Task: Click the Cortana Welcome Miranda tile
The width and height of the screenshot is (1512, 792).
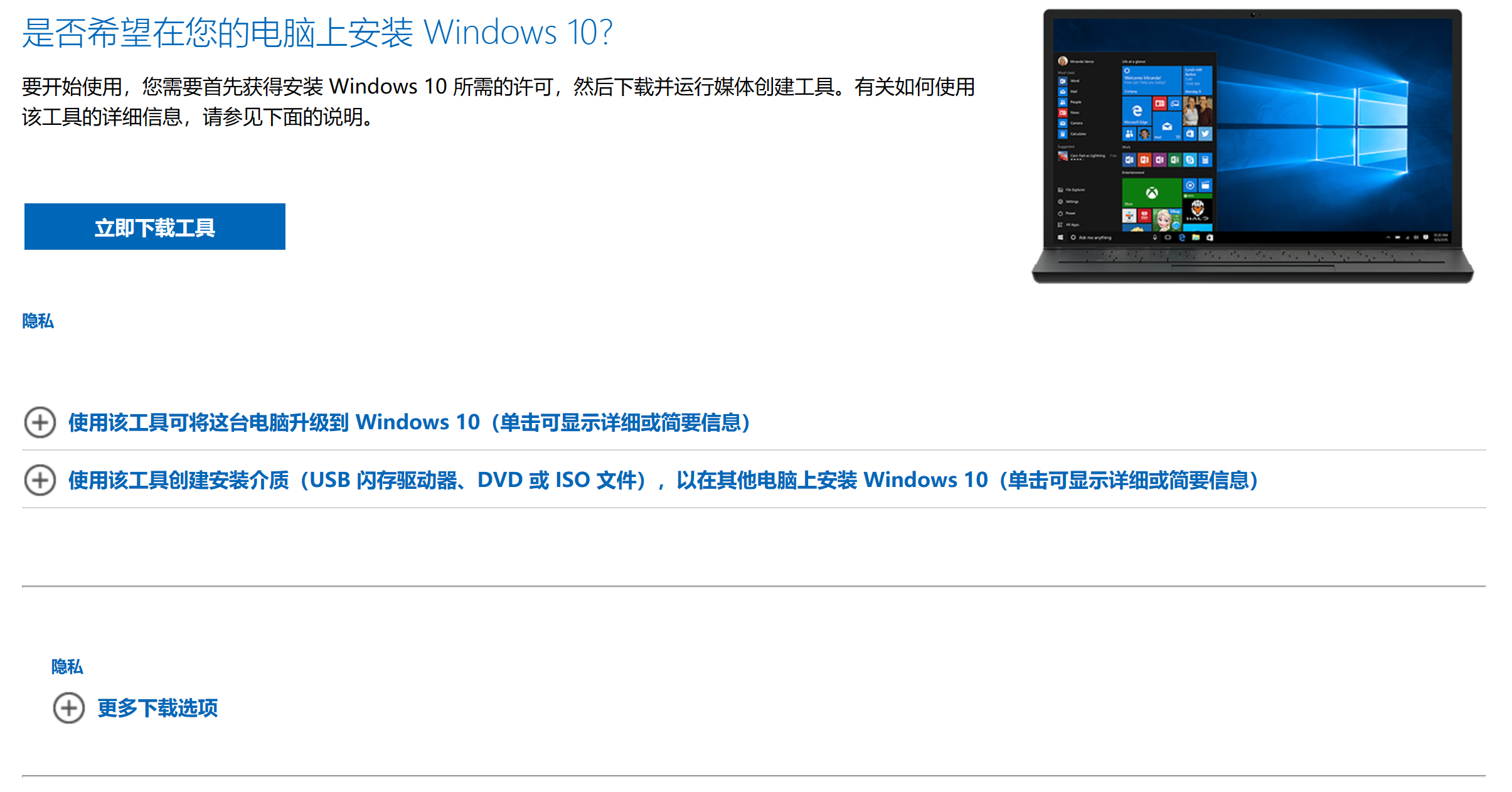Action: coord(1152,80)
